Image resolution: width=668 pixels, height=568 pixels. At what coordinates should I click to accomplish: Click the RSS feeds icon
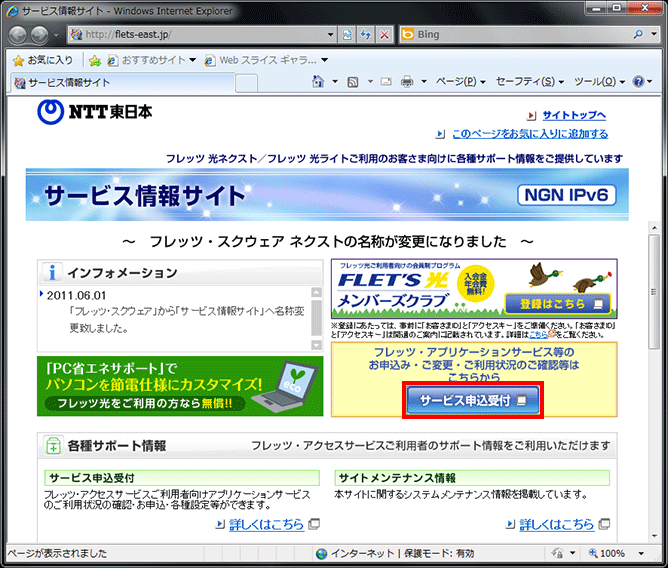(353, 81)
